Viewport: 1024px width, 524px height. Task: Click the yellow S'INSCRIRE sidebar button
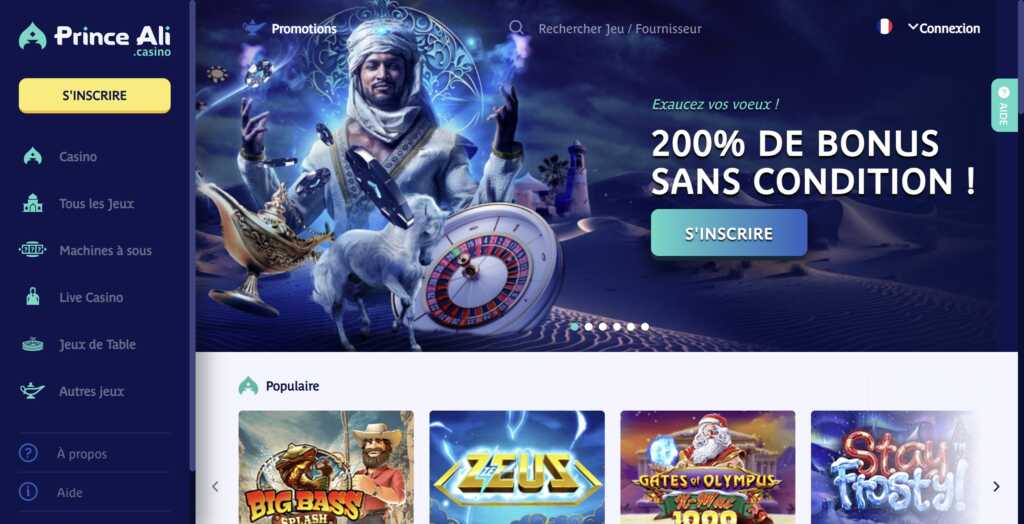(x=95, y=95)
